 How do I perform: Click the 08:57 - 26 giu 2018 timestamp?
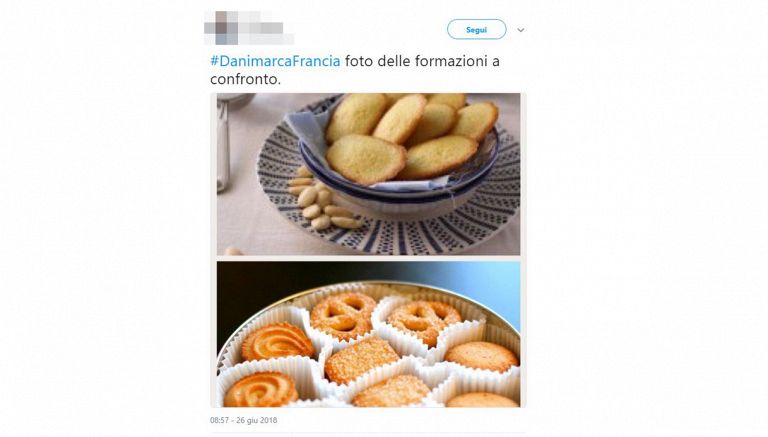(x=243, y=420)
